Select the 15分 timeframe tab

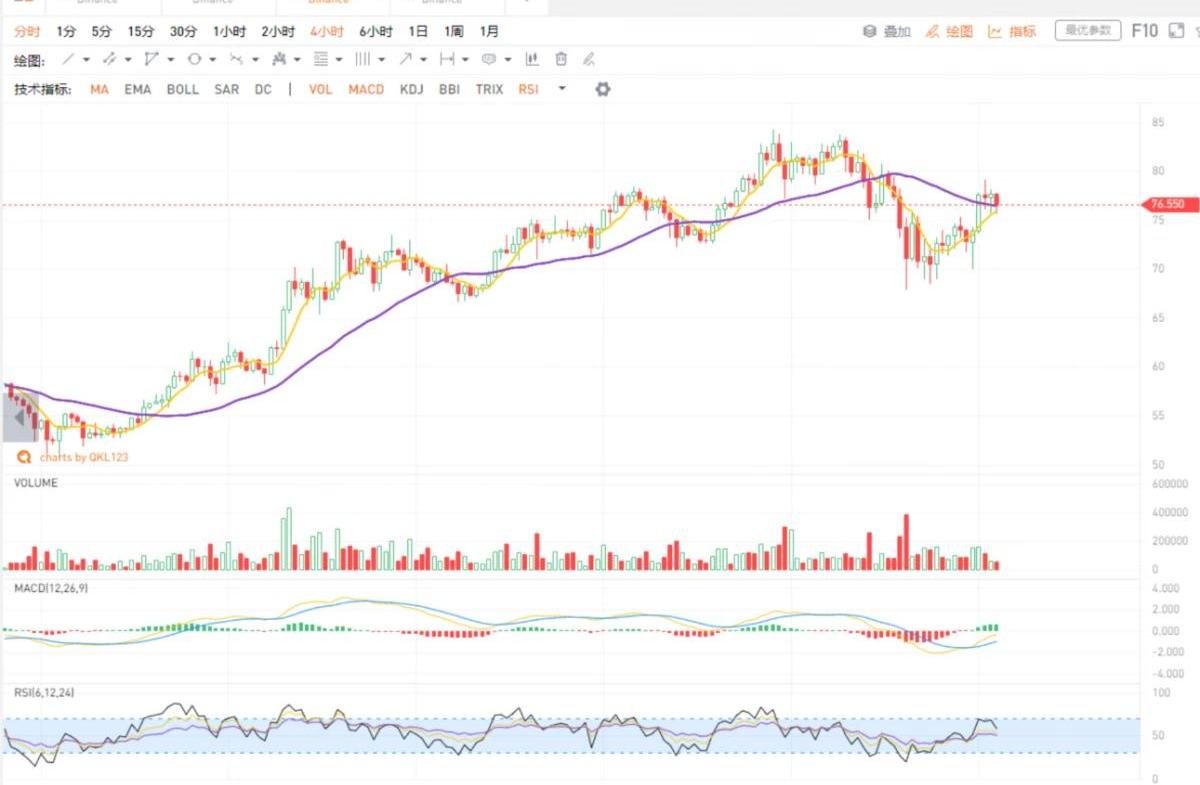[141, 31]
